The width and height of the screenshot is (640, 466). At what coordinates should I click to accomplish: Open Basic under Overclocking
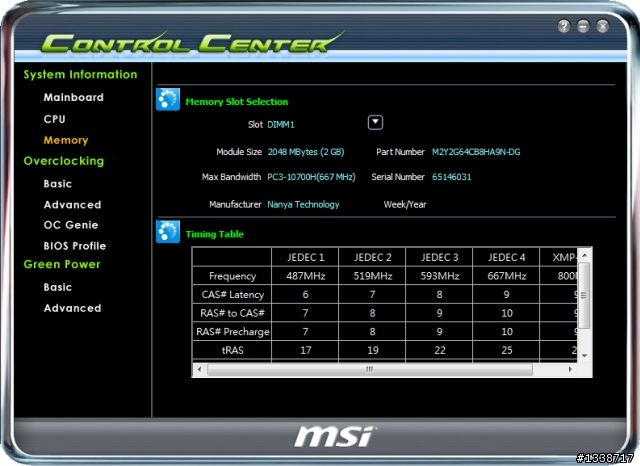click(x=58, y=184)
